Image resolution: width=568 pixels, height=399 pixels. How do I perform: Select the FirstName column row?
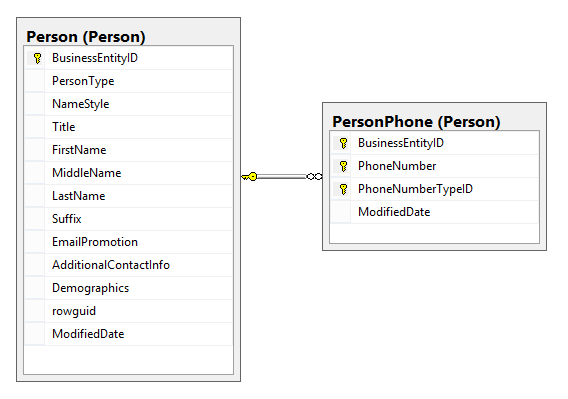click(x=128, y=150)
